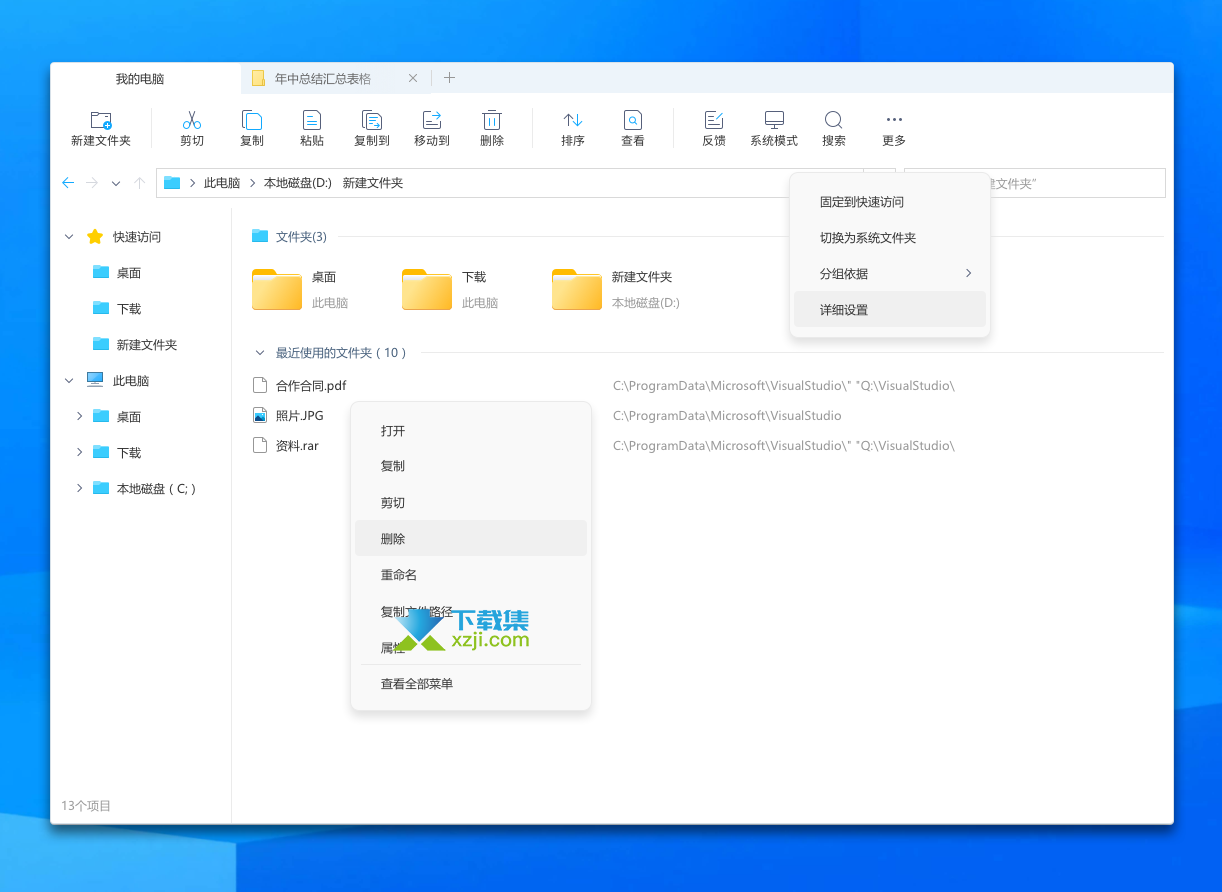
Task: Choose 打开 from the context menu
Action: pos(471,431)
